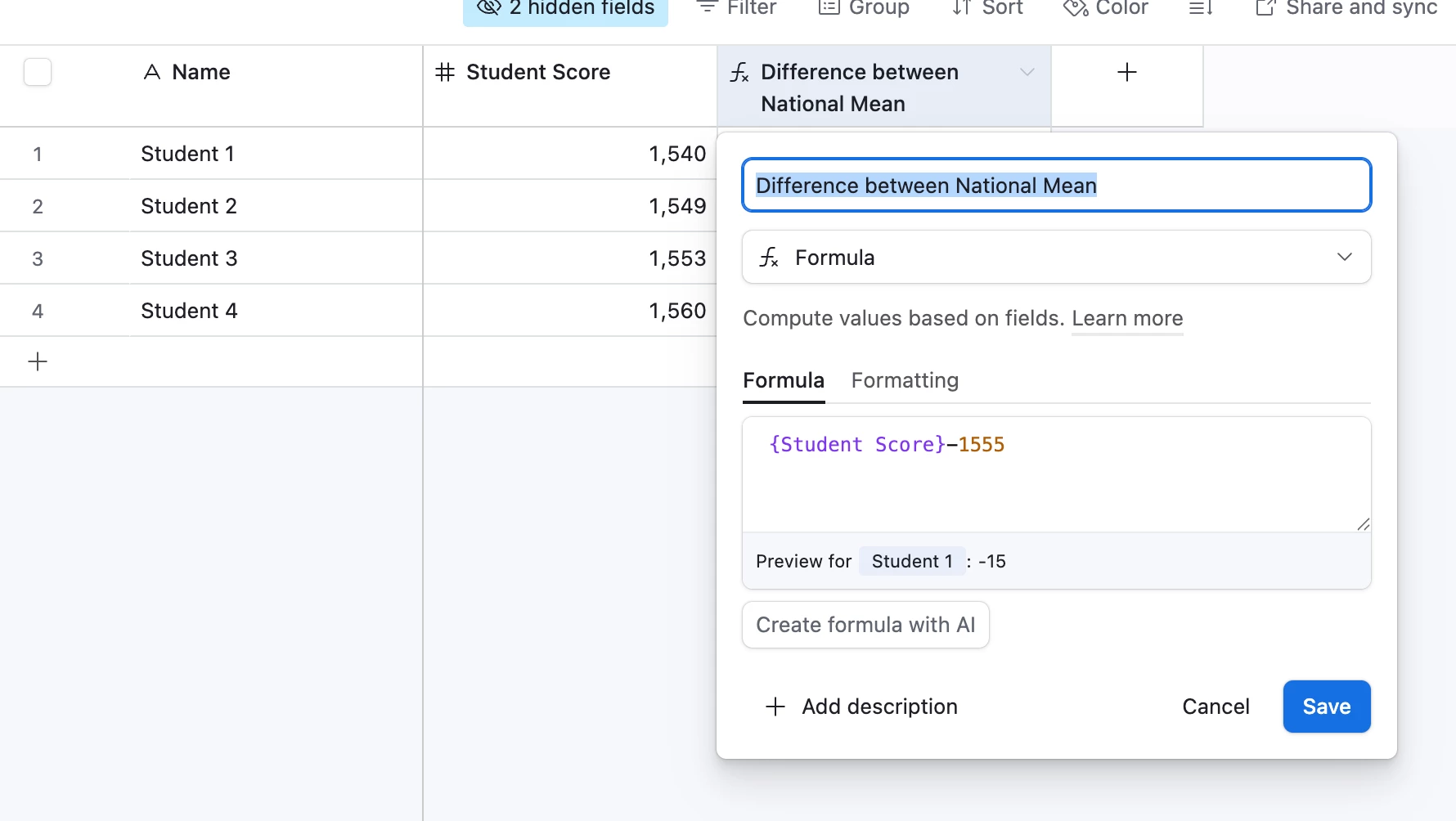Toggle the select all rows checkbox
The image size is (1456, 821).
coord(38,72)
